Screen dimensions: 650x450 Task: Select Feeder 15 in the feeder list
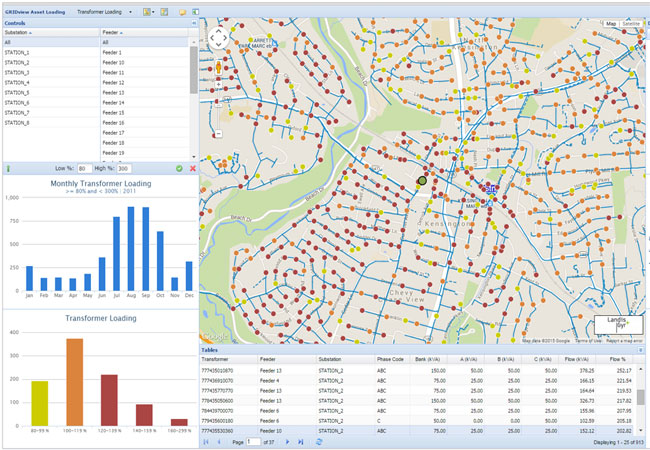144,113
